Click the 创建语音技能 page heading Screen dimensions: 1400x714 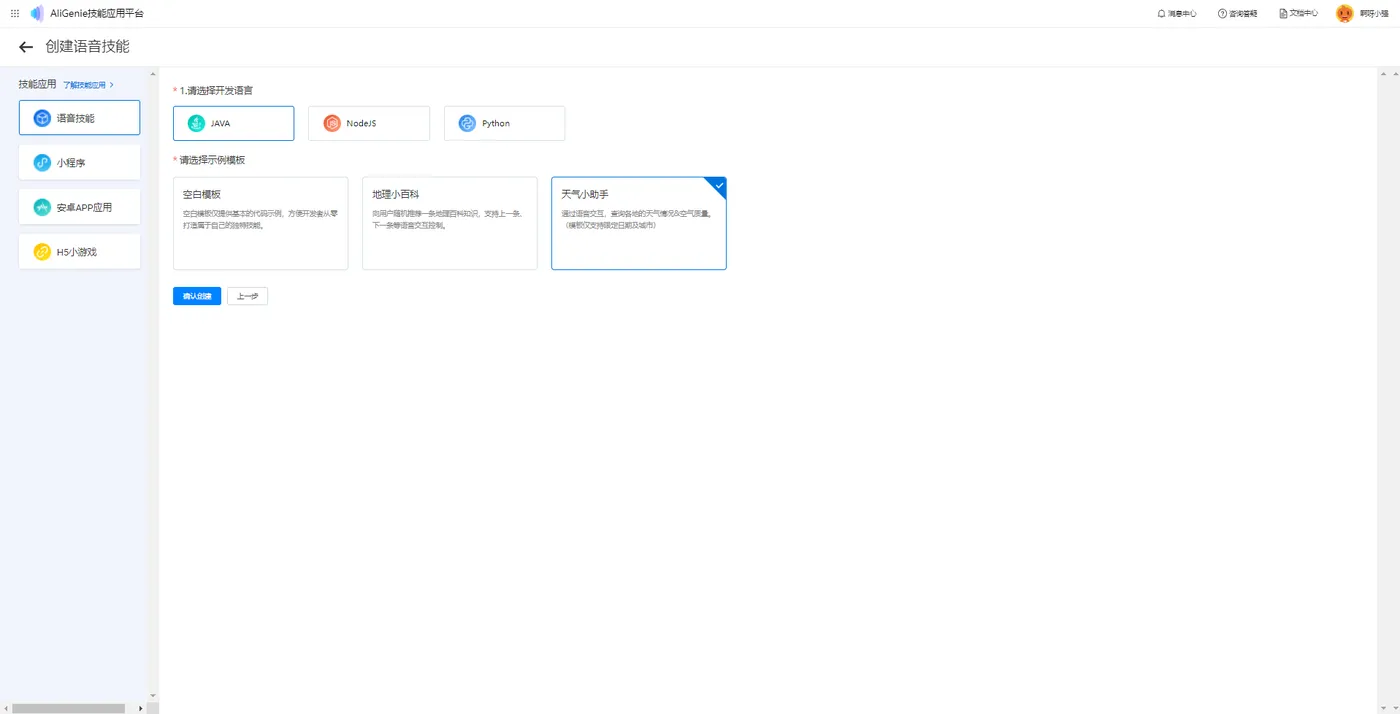[87, 47]
